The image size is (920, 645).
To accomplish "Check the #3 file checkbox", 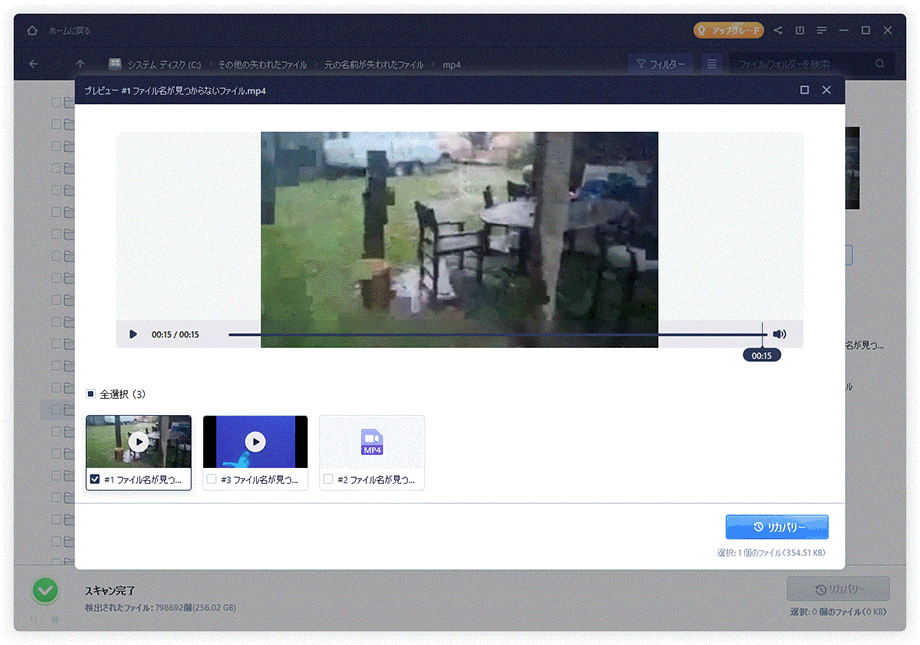I will click(211, 480).
